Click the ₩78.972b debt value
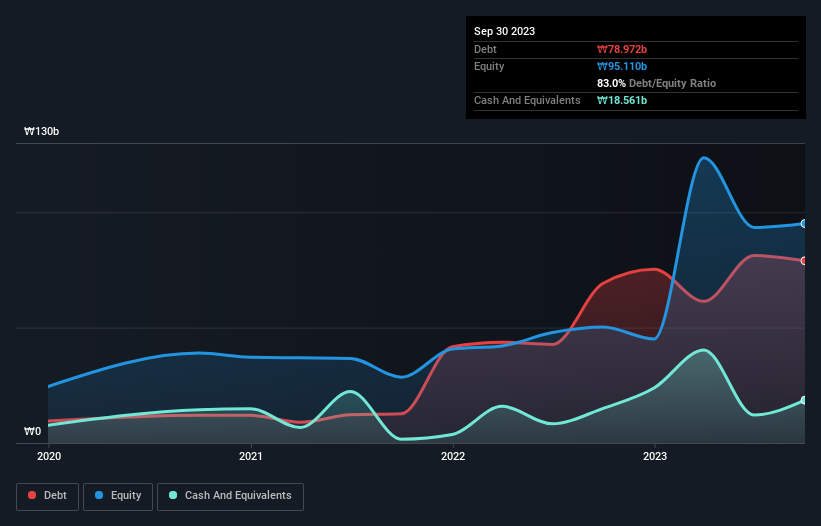Viewport: 821px width, 526px height. pos(622,49)
